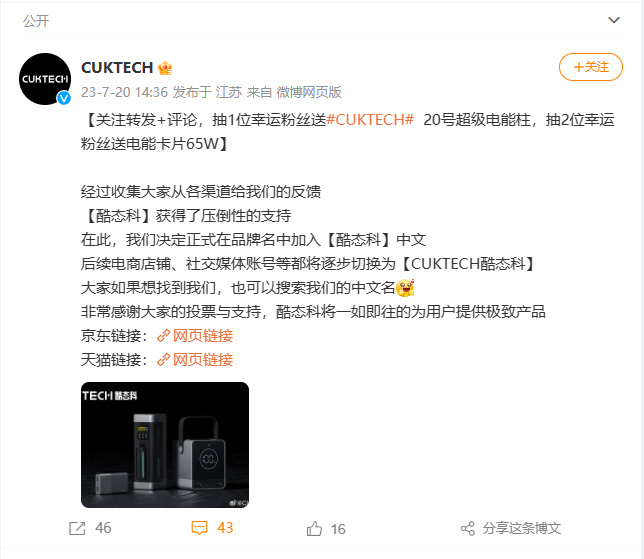Expand the chevron menu at top right

pos(614,20)
